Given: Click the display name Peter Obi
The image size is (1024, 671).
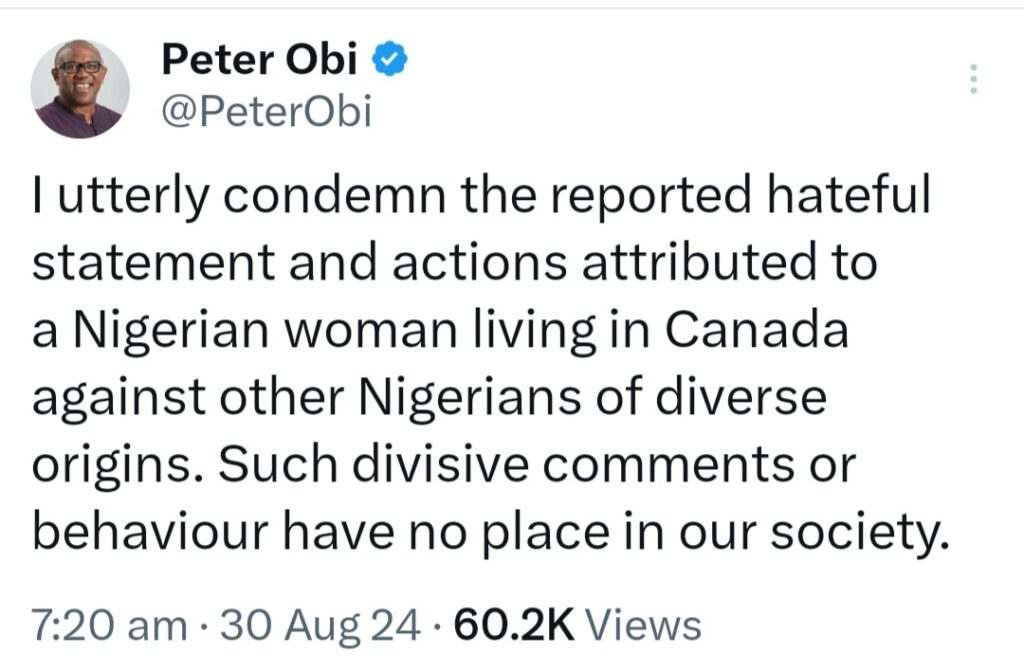Looking at the screenshot, I should coord(259,59).
